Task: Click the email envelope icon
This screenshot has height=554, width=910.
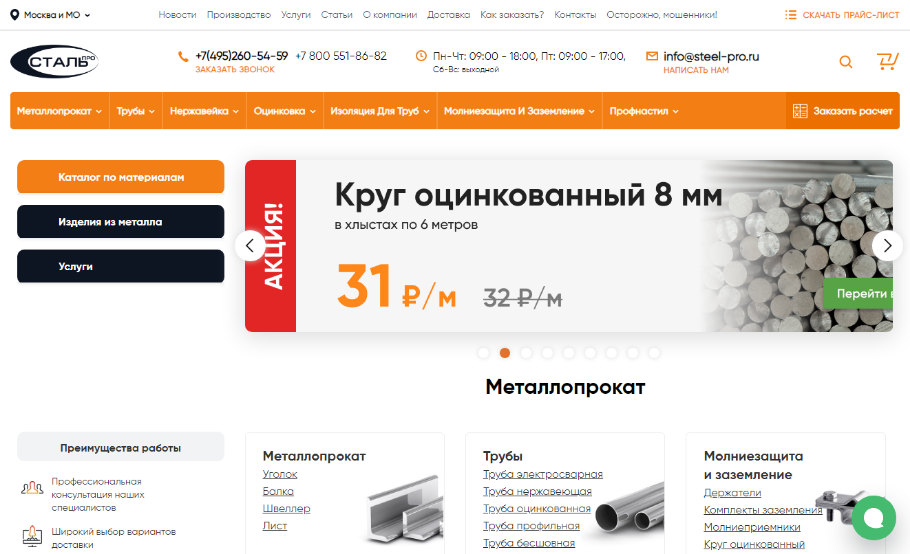Action: [652, 56]
